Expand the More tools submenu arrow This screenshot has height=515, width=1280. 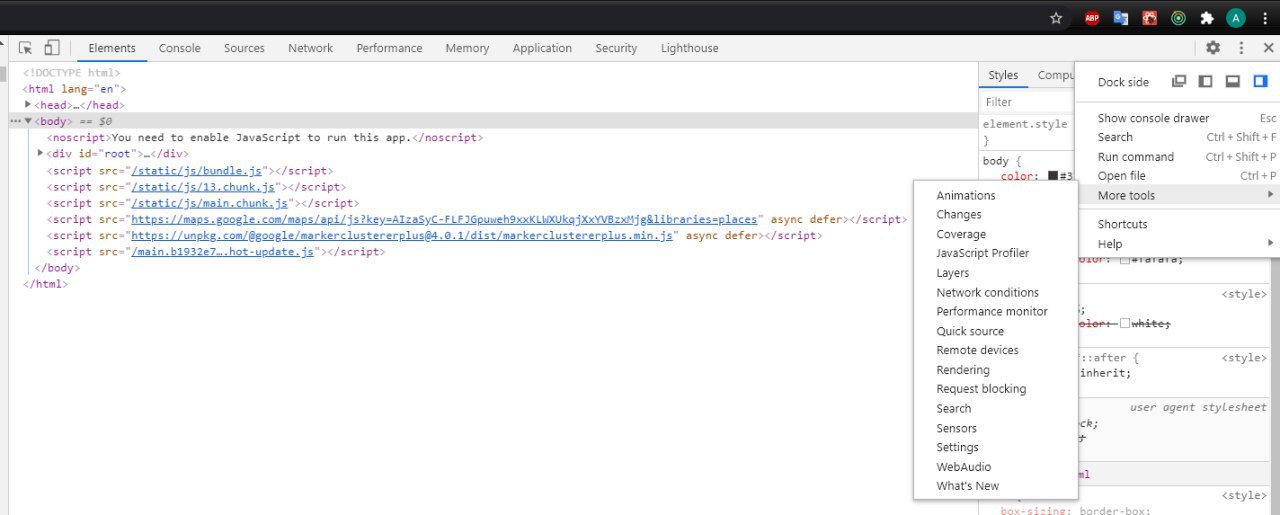(x=1271, y=195)
